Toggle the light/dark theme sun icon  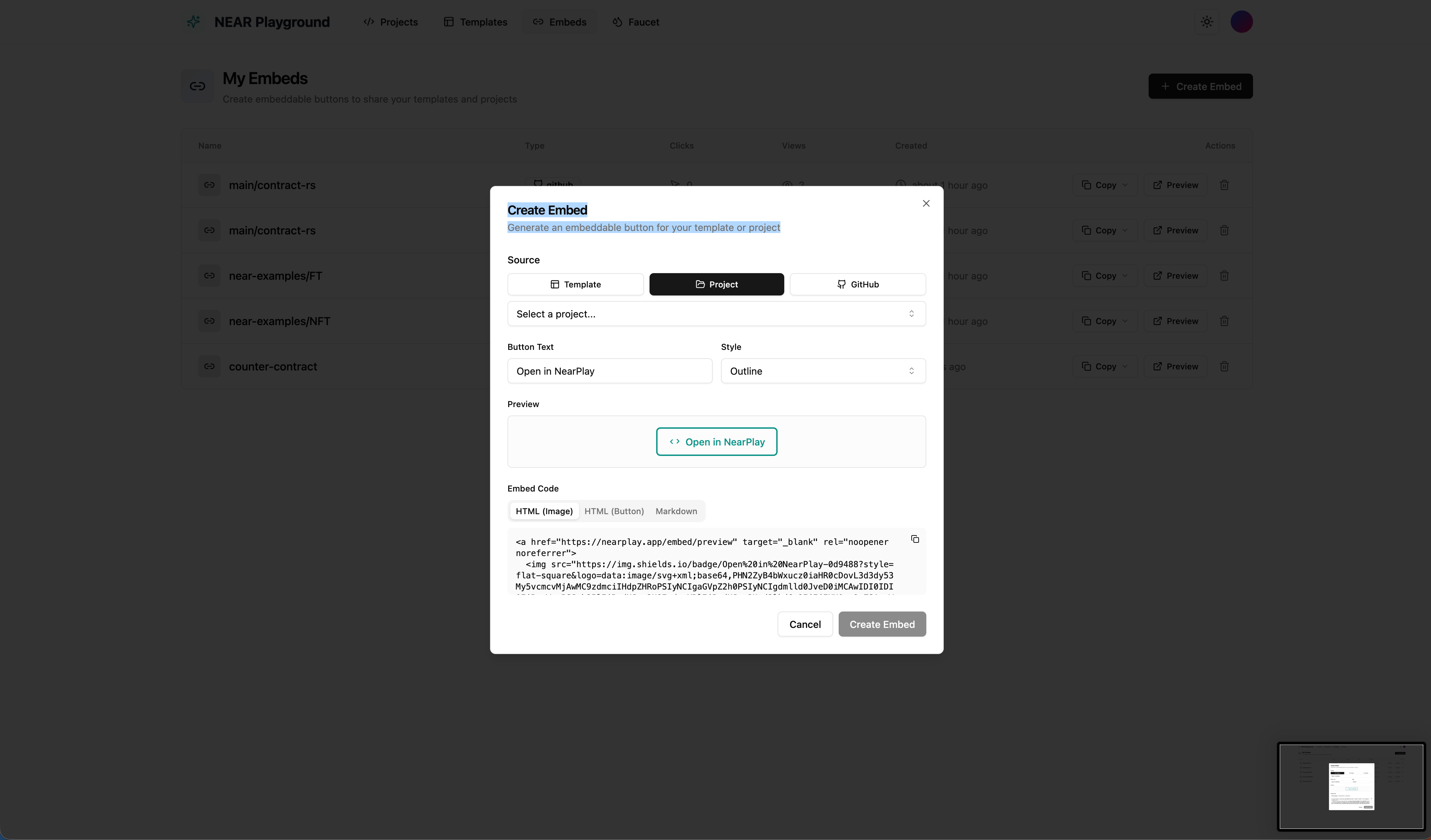(1207, 22)
